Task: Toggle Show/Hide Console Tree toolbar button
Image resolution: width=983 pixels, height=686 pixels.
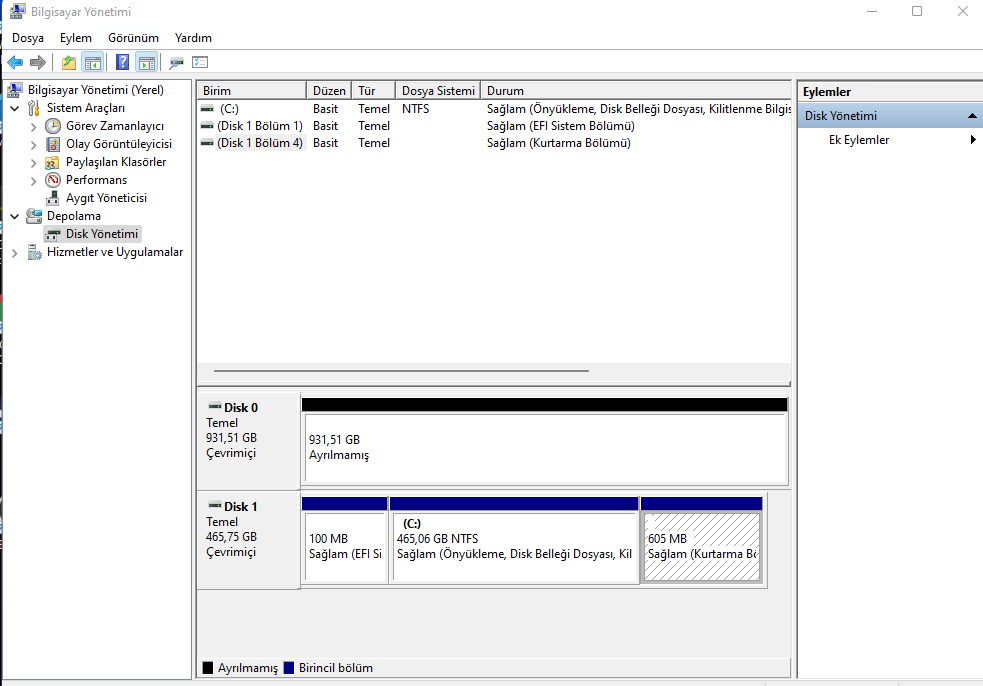Action: tap(93, 63)
